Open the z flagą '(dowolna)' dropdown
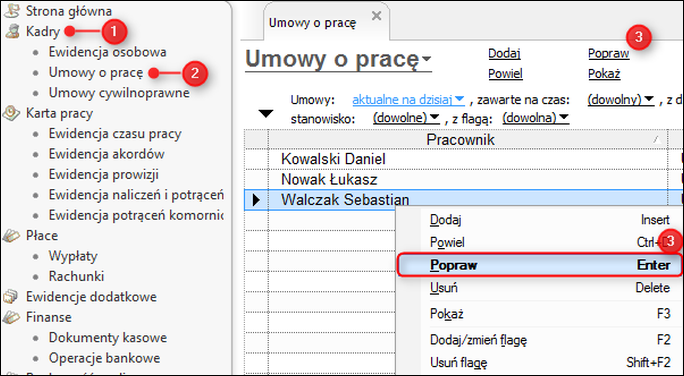 click(535, 118)
